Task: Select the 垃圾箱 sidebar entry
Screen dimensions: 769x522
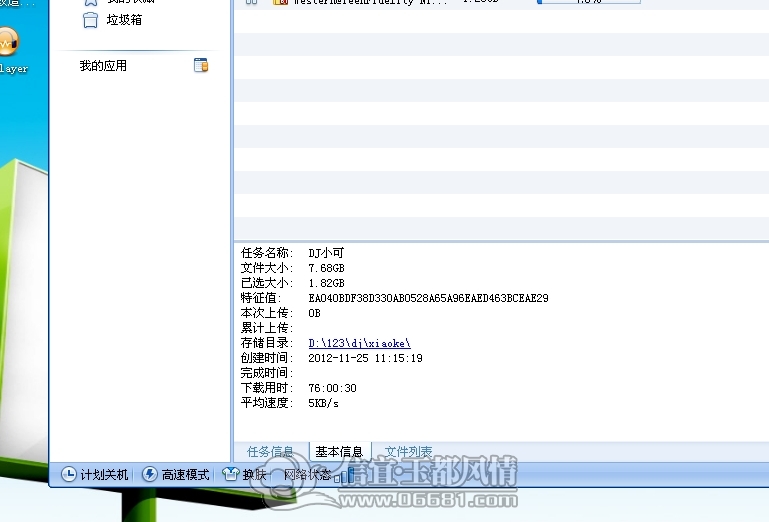Action: click(x=124, y=20)
